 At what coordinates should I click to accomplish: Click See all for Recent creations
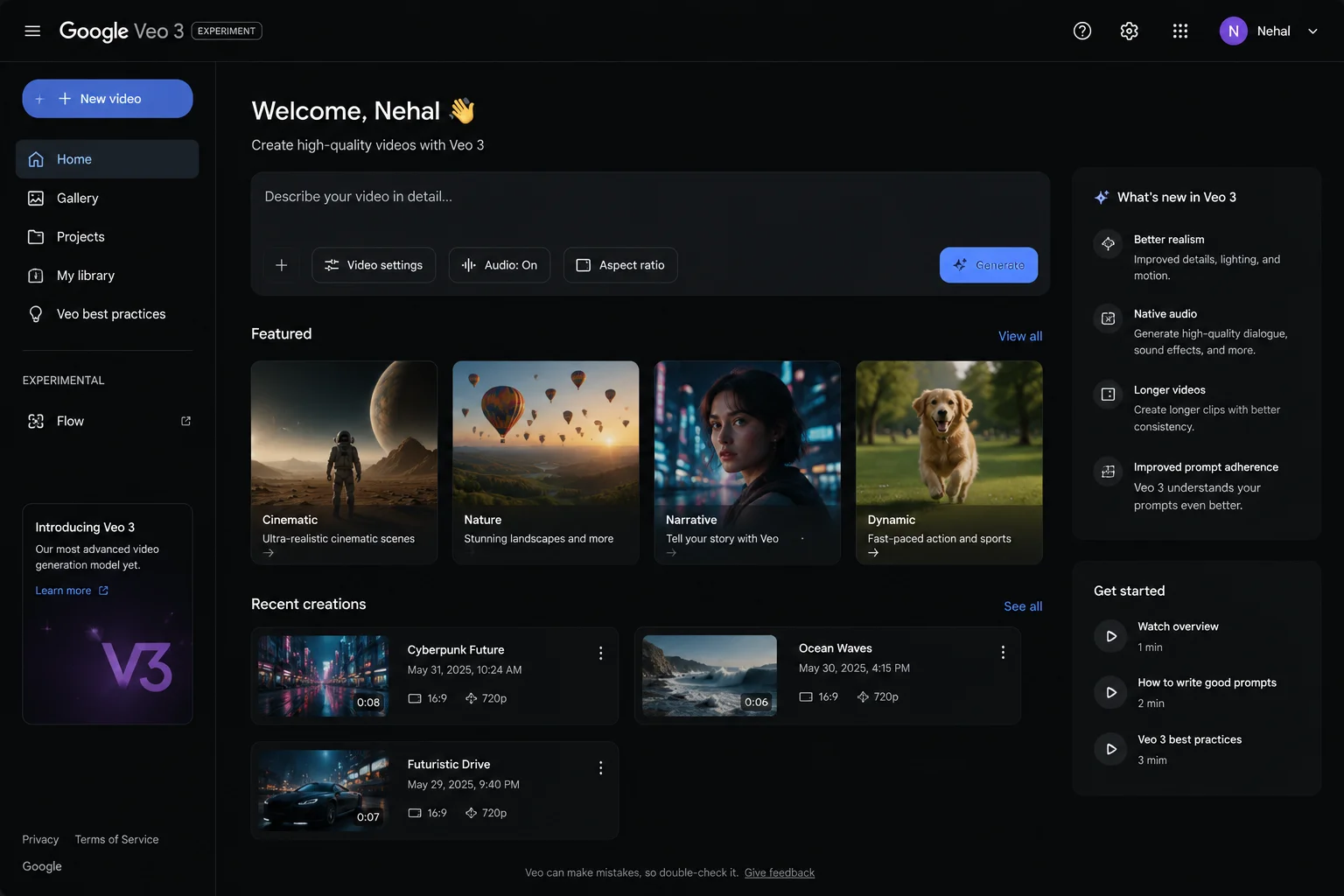point(1023,606)
